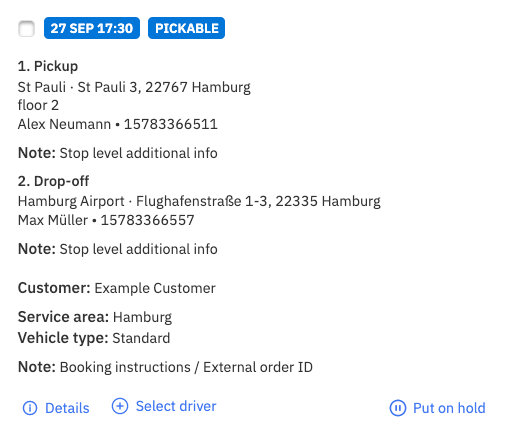Image resolution: width=508 pixels, height=439 pixels.
Task: Choose the Select driver link text
Action: click(176, 406)
